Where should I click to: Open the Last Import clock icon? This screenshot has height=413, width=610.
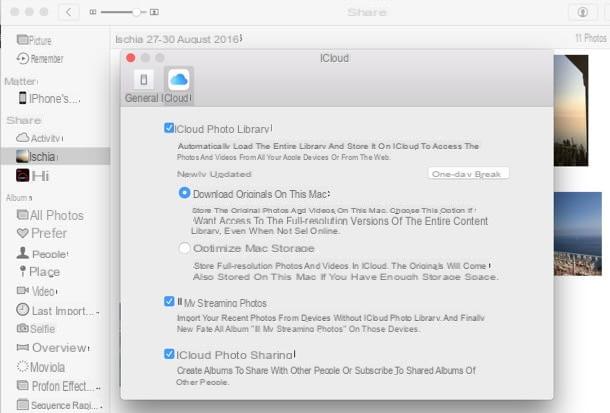pos(23,310)
